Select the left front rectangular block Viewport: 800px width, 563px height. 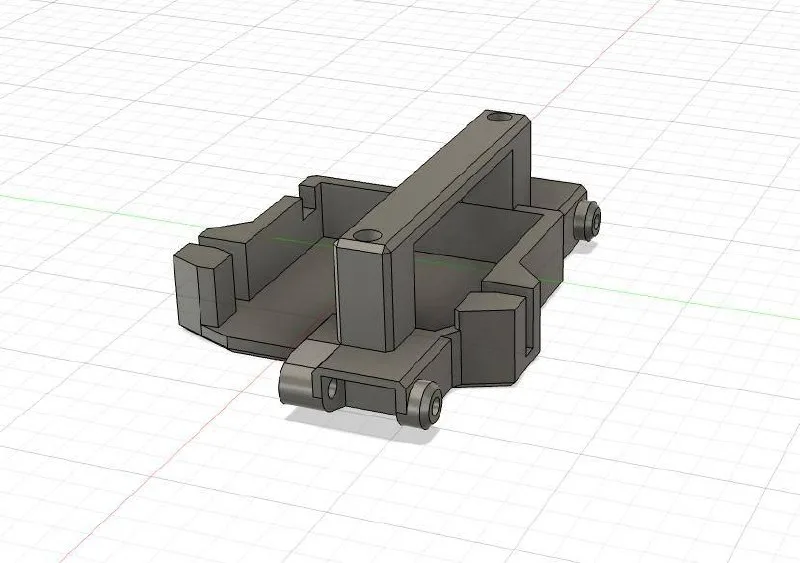(x=203, y=284)
